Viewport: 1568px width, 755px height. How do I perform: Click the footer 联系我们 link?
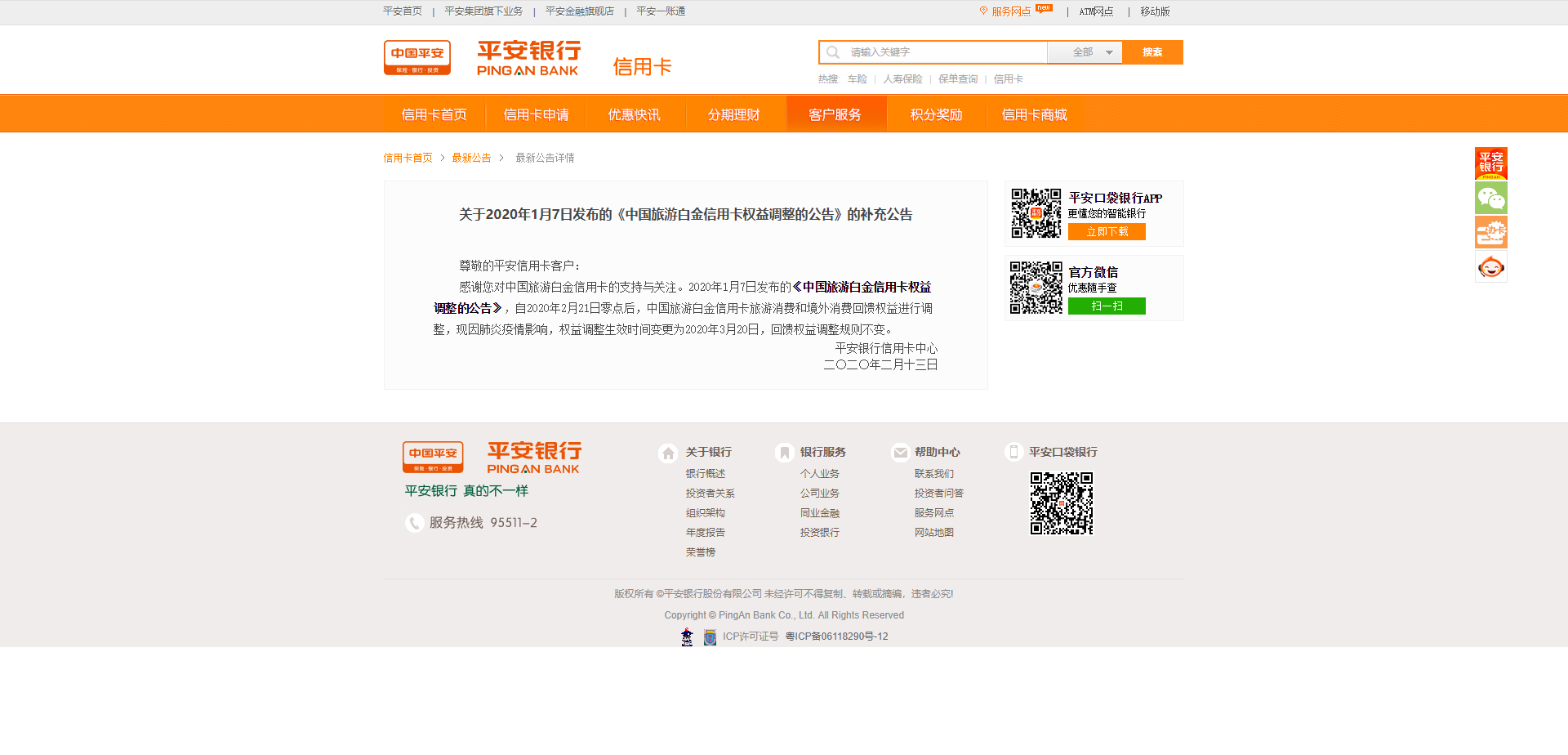pyautogui.click(x=934, y=474)
